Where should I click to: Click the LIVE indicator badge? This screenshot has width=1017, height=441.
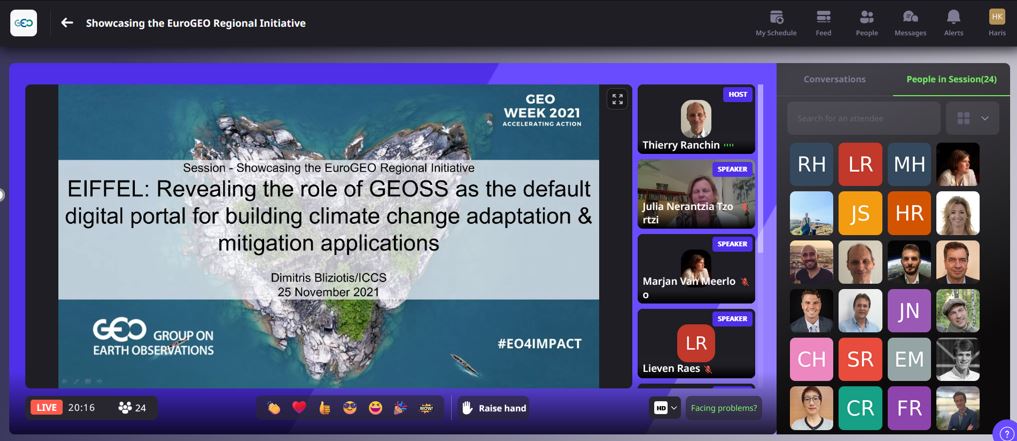click(x=47, y=407)
